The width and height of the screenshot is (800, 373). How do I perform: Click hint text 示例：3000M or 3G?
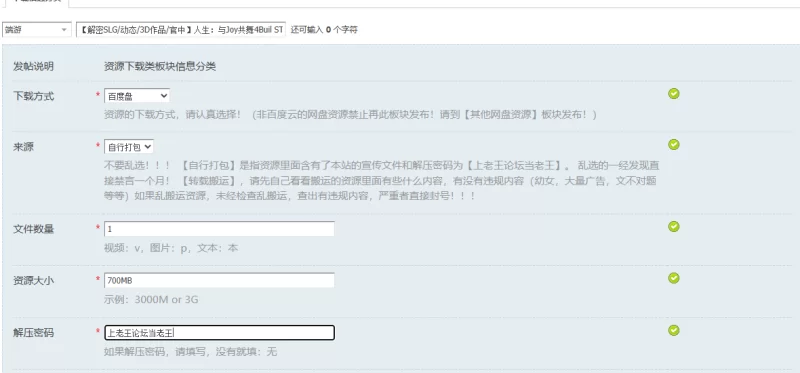coord(151,300)
